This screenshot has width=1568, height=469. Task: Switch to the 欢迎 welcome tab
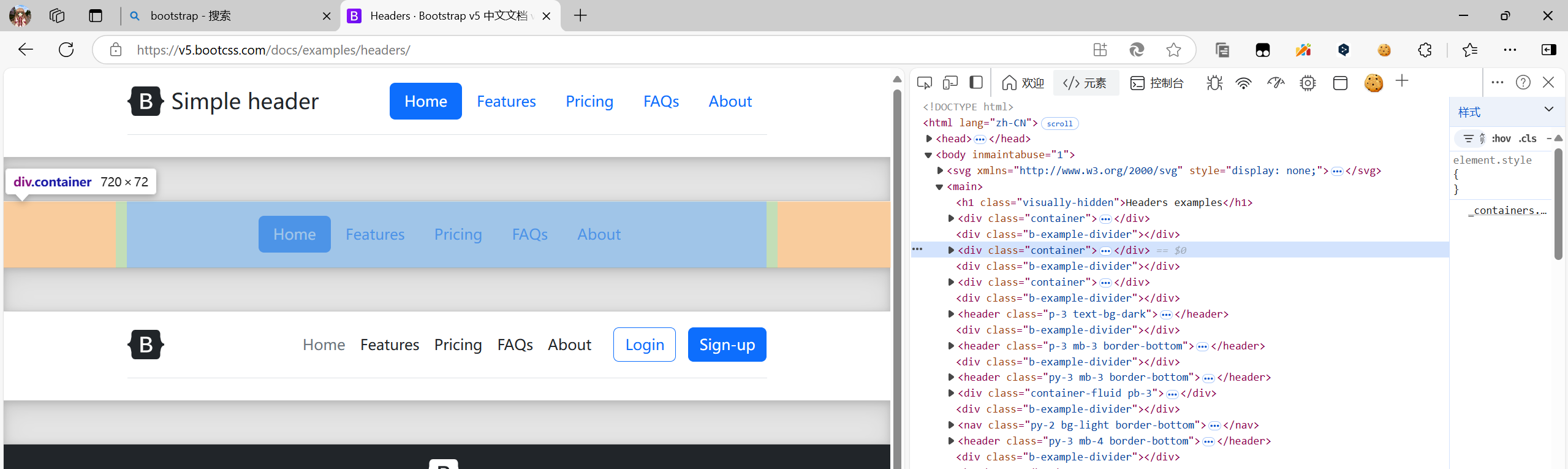1023,83
